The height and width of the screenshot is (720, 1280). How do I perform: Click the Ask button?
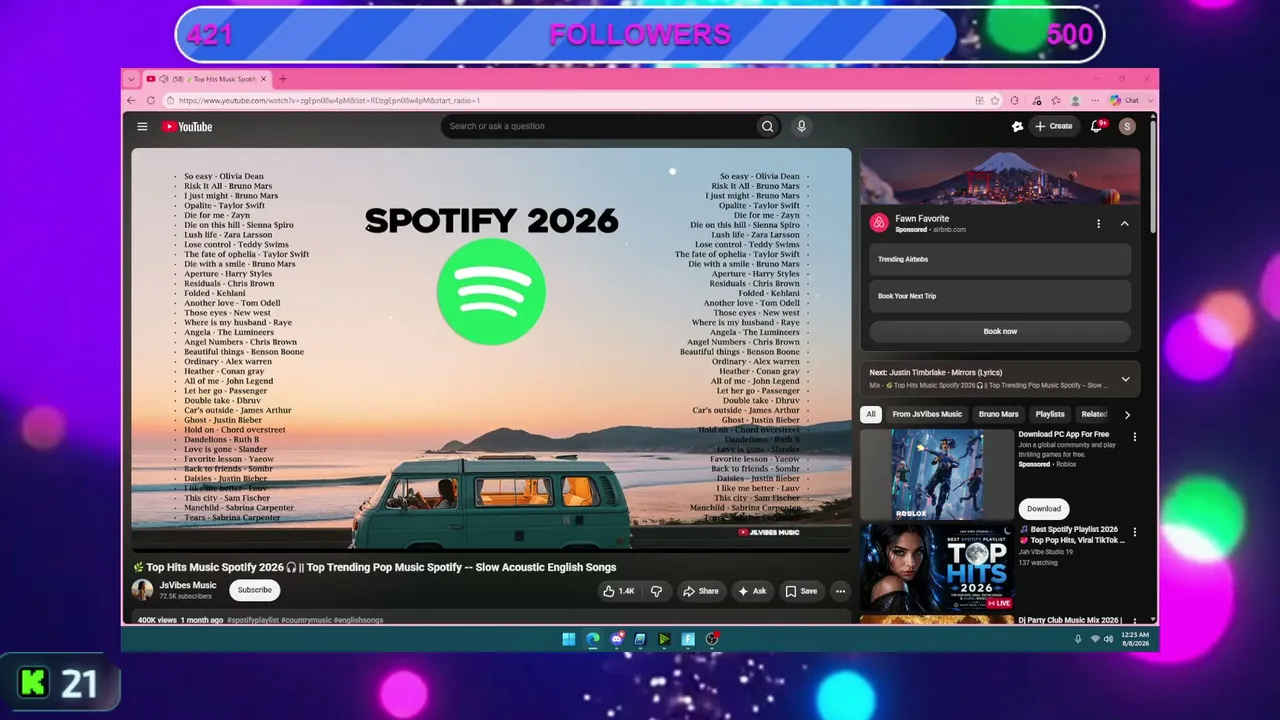click(x=752, y=591)
